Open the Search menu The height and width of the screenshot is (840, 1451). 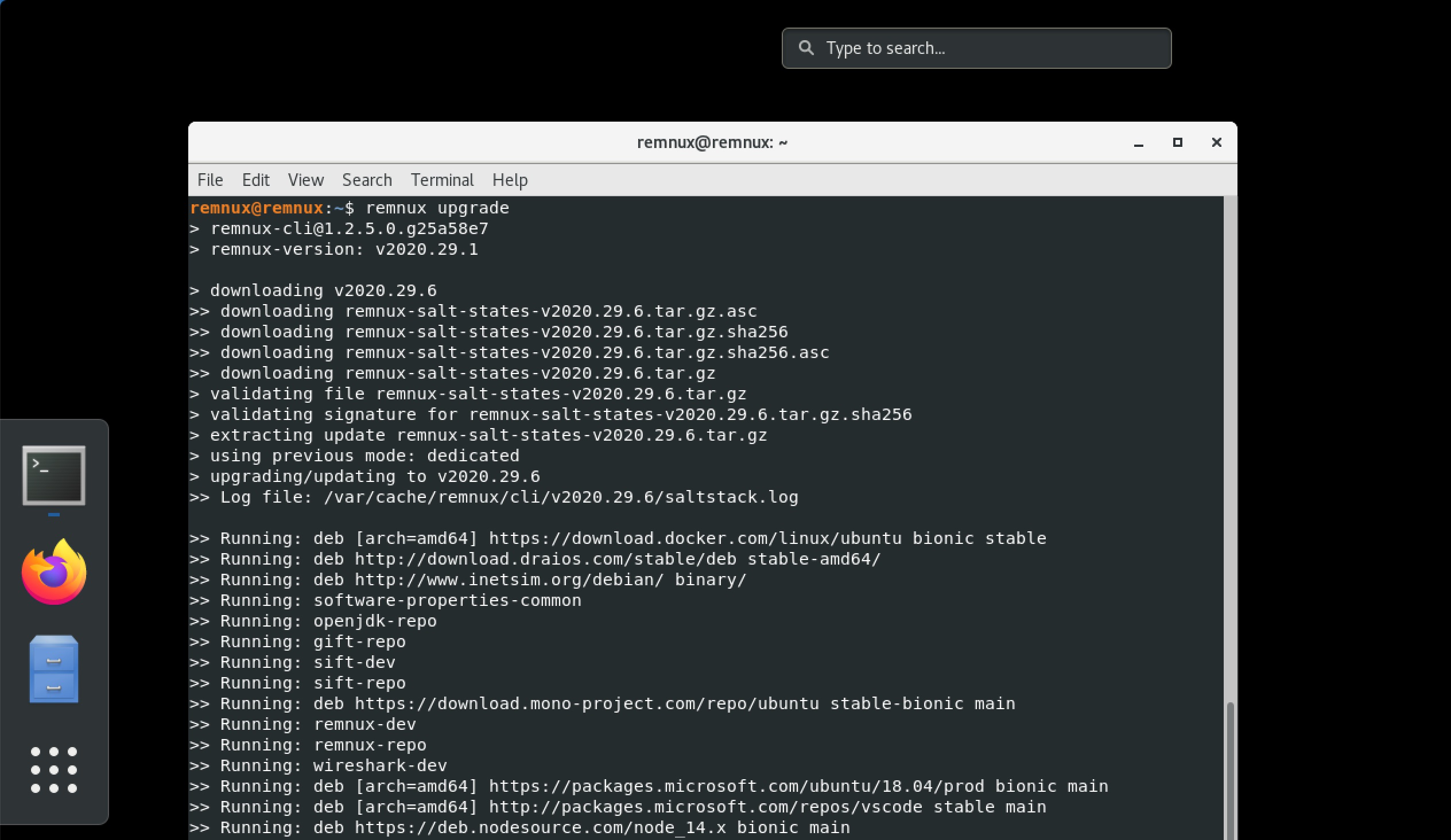(x=367, y=179)
